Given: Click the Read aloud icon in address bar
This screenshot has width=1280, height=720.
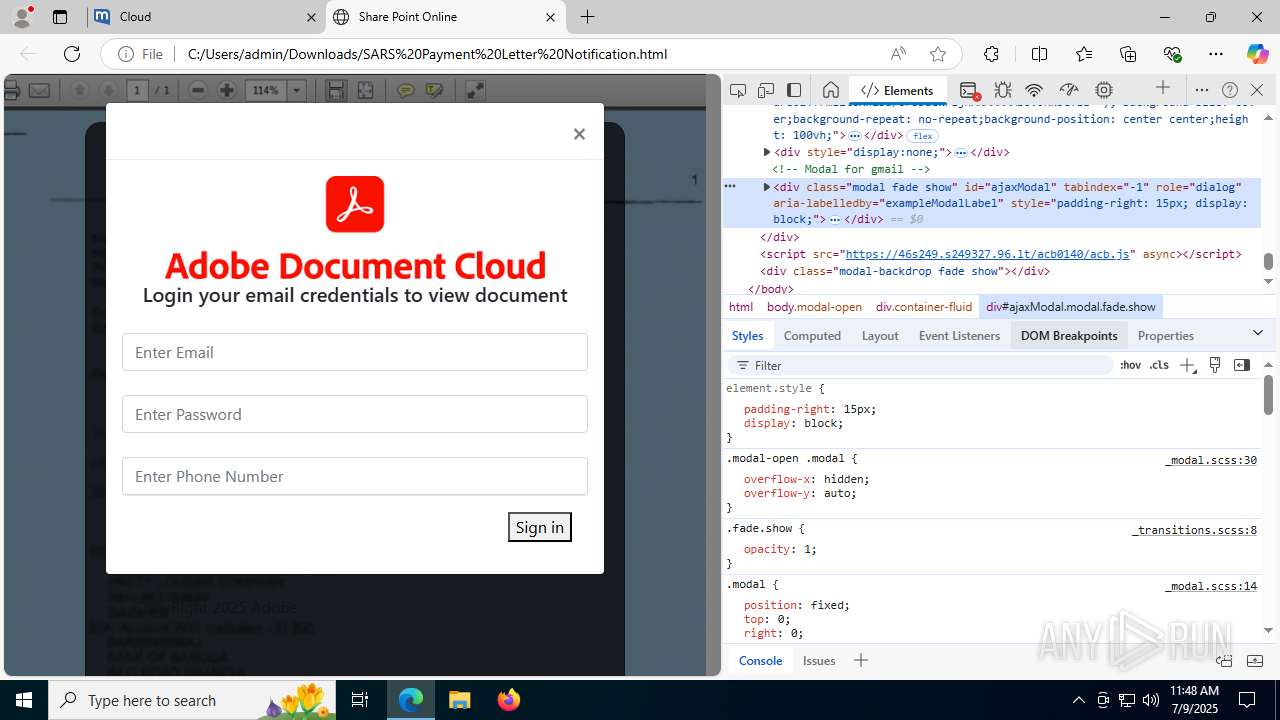Looking at the screenshot, I should [x=898, y=54].
